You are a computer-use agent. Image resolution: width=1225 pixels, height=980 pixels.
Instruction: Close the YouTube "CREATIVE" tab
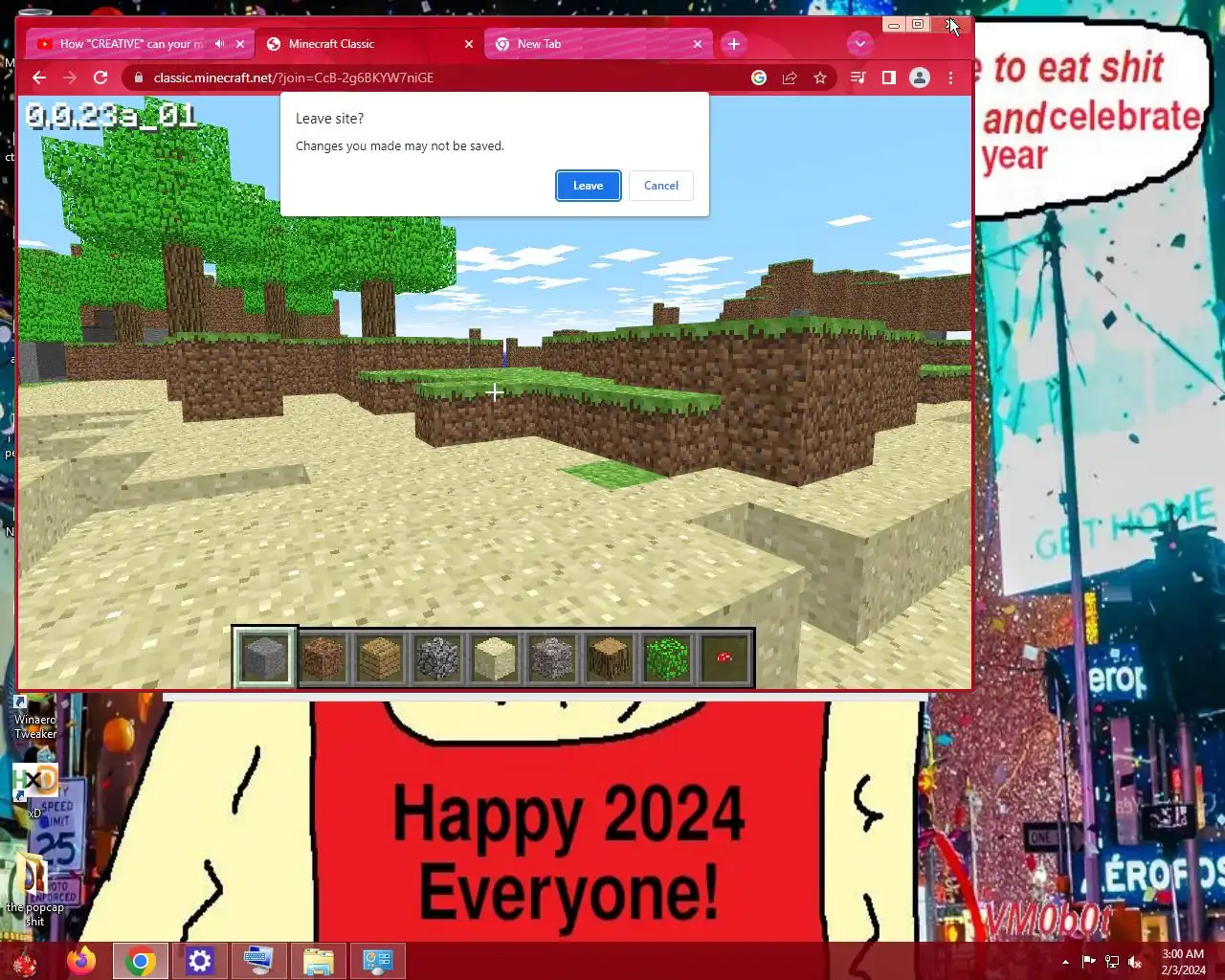tap(240, 44)
